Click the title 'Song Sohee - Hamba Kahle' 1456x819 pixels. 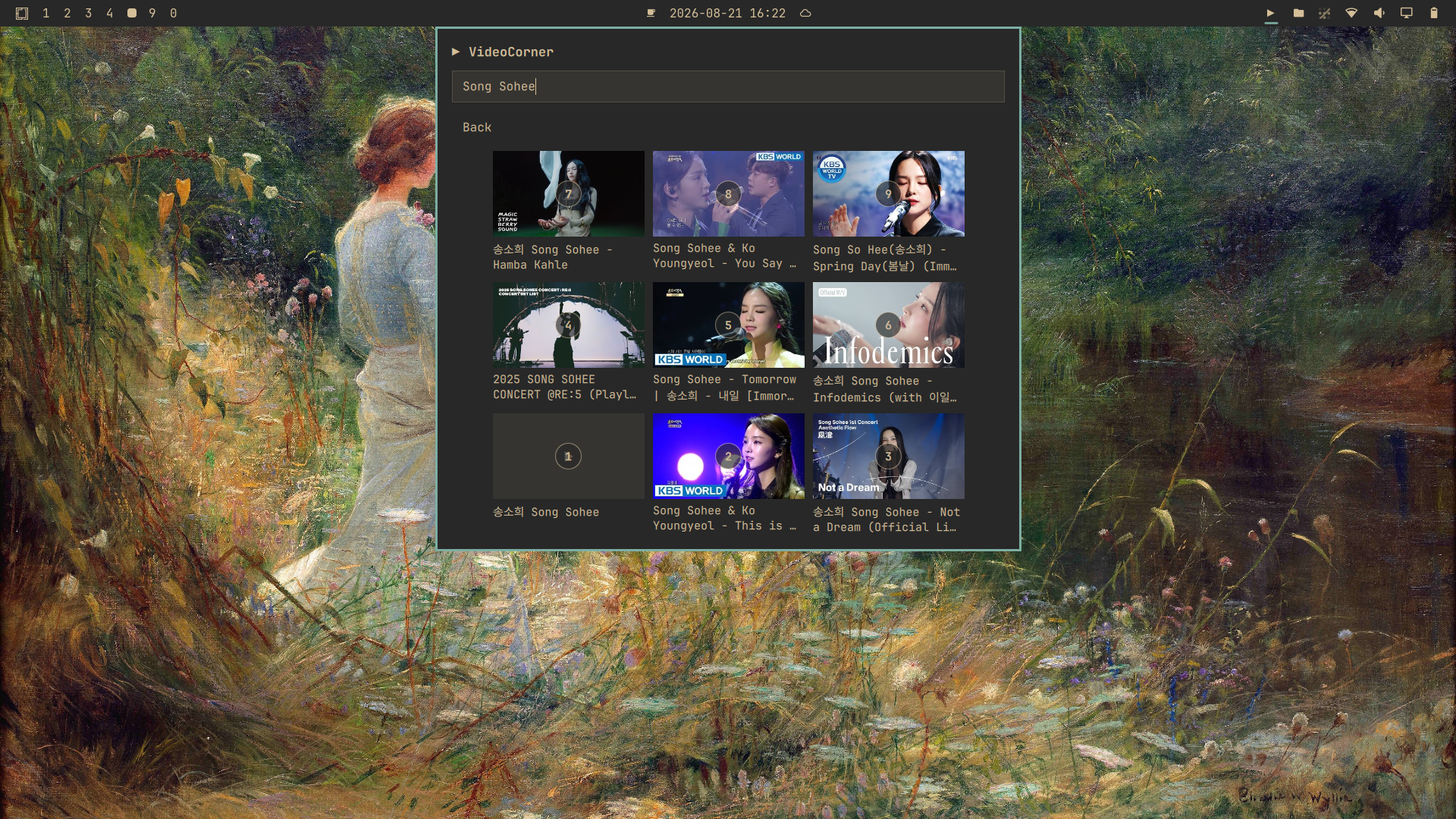pyautogui.click(x=553, y=257)
